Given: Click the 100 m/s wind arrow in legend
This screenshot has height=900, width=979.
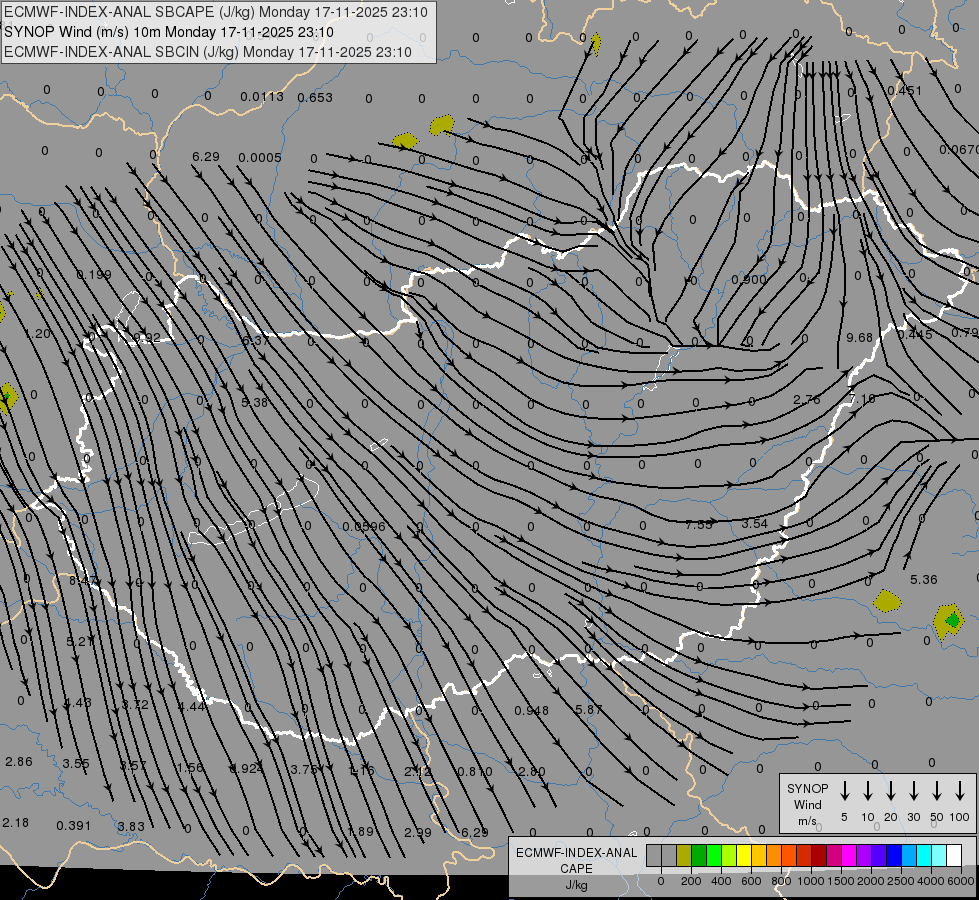Looking at the screenshot, I should click(x=960, y=790).
